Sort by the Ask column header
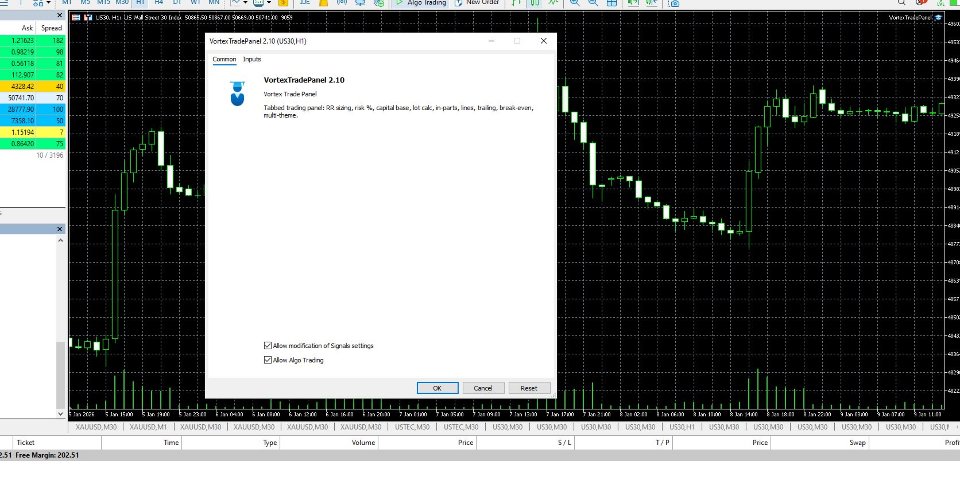 [27, 28]
